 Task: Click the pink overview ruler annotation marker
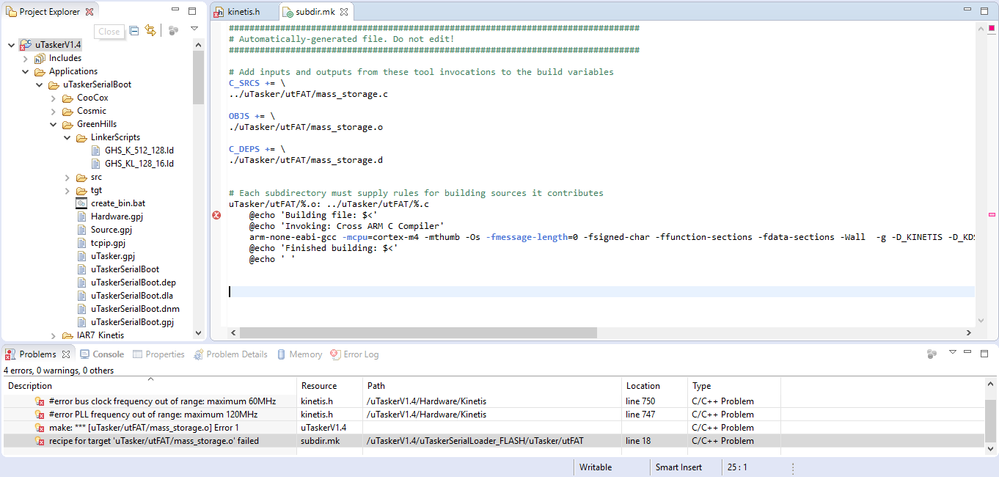(991, 216)
